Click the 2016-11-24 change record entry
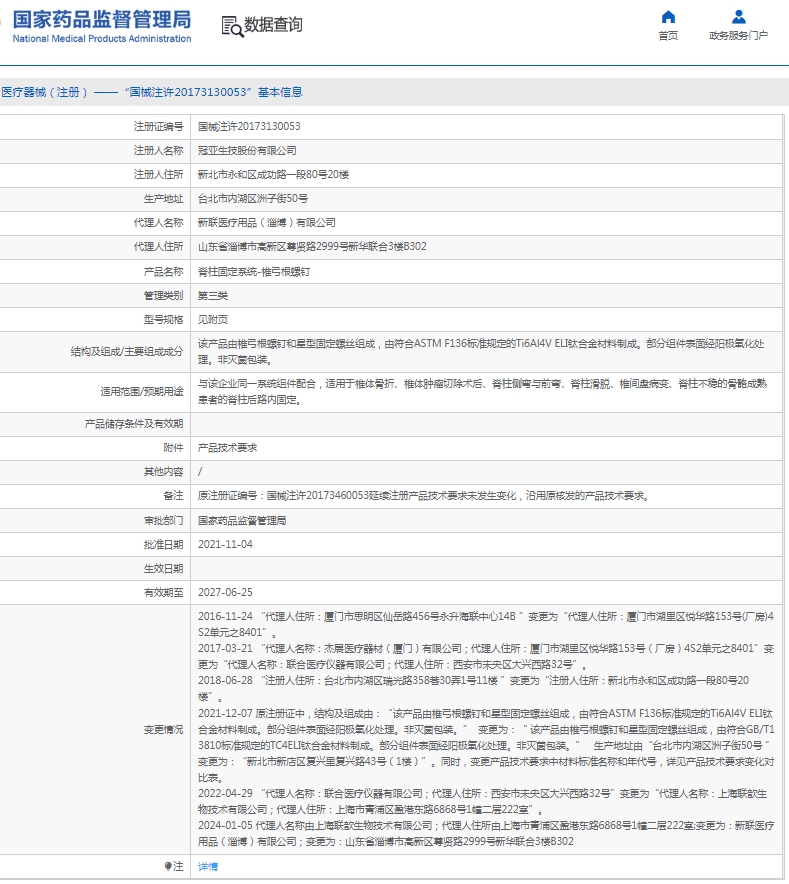 [x=486, y=624]
